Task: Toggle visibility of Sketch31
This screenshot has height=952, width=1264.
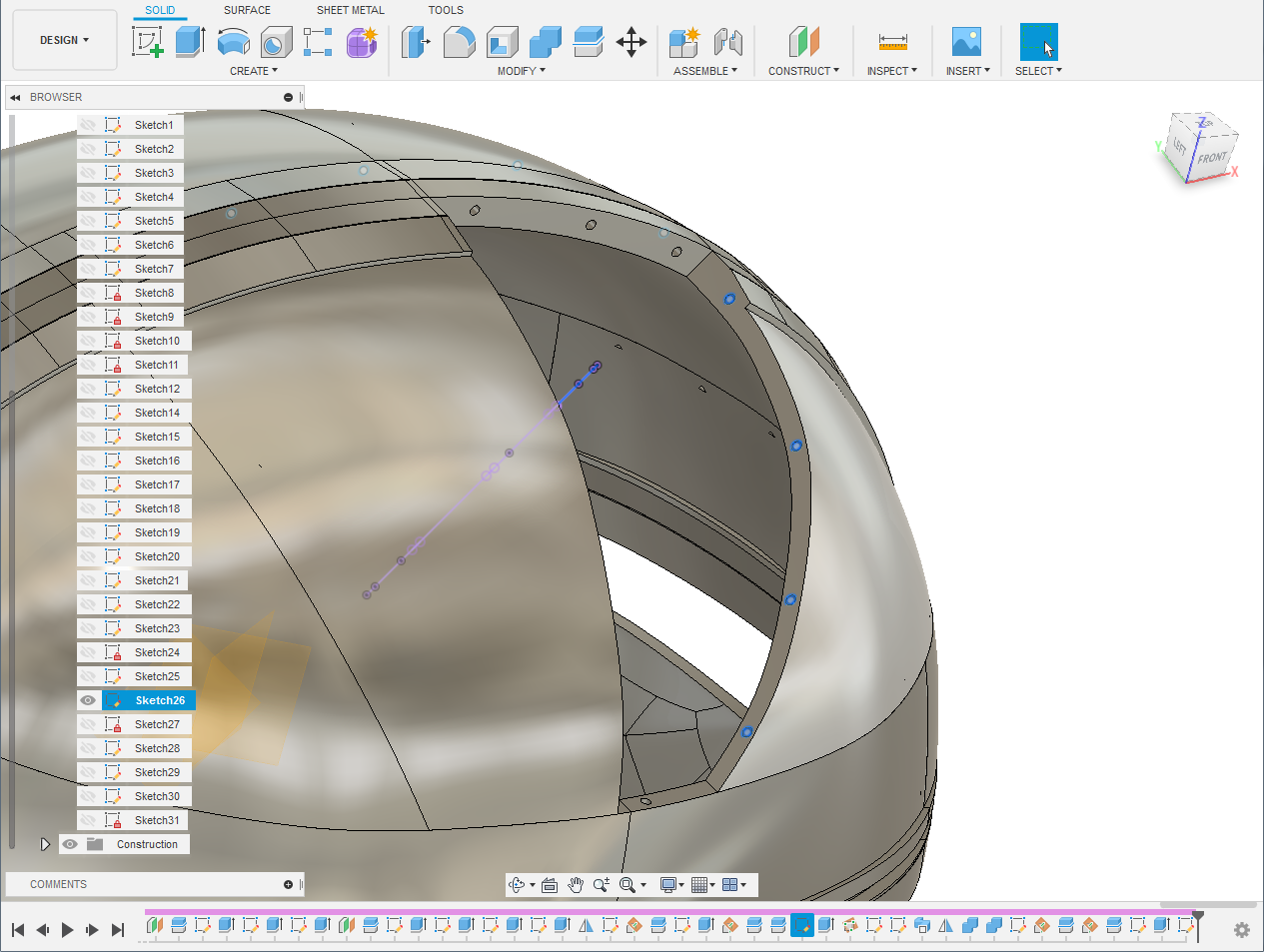Action: tap(88, 820)
